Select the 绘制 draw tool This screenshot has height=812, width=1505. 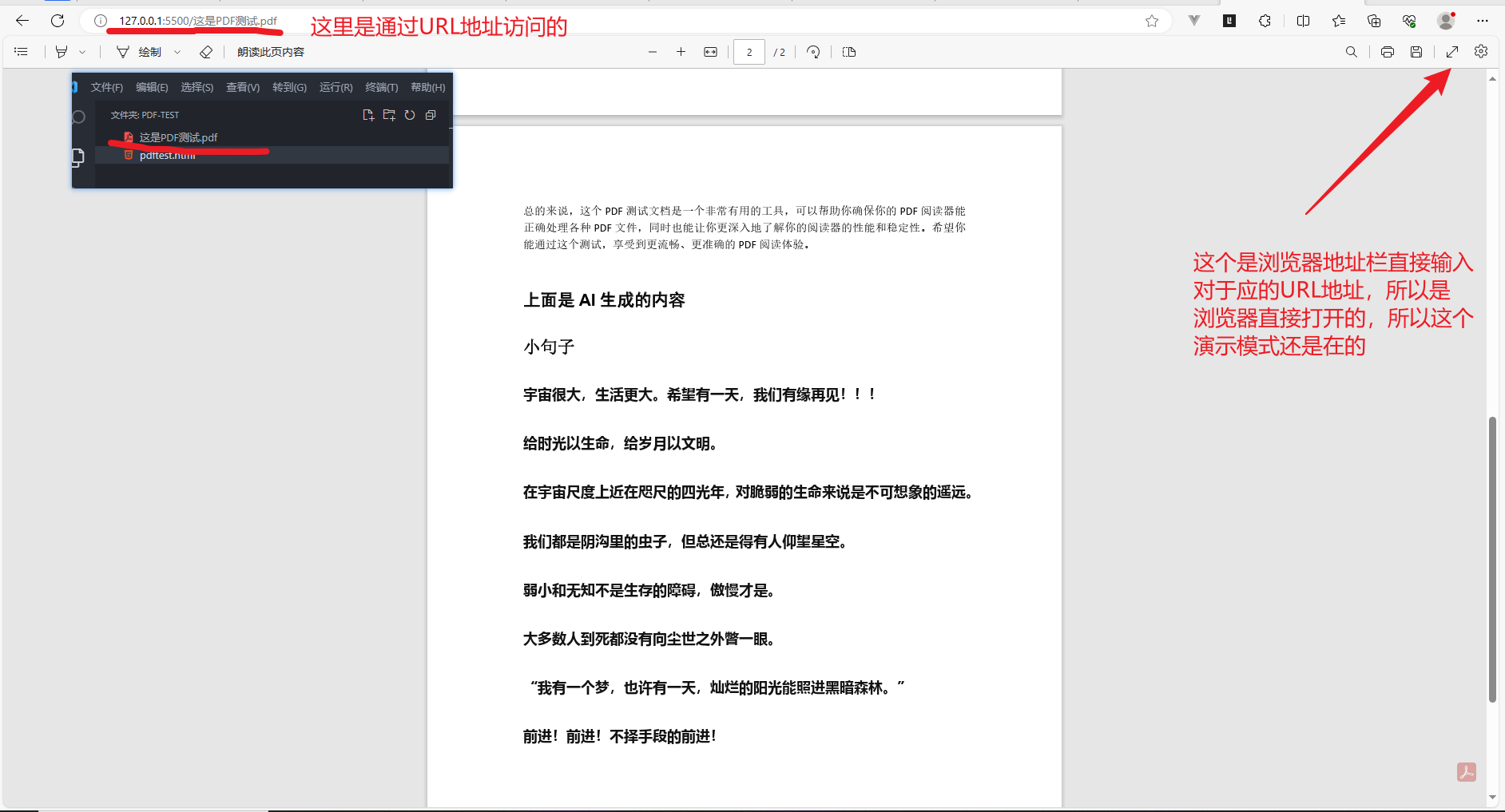pos(139,52)
